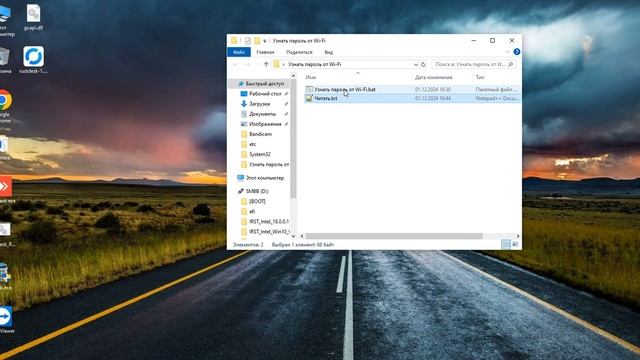
Task: Open Узнать пароль от folder in sidebar
Action: 269,164
